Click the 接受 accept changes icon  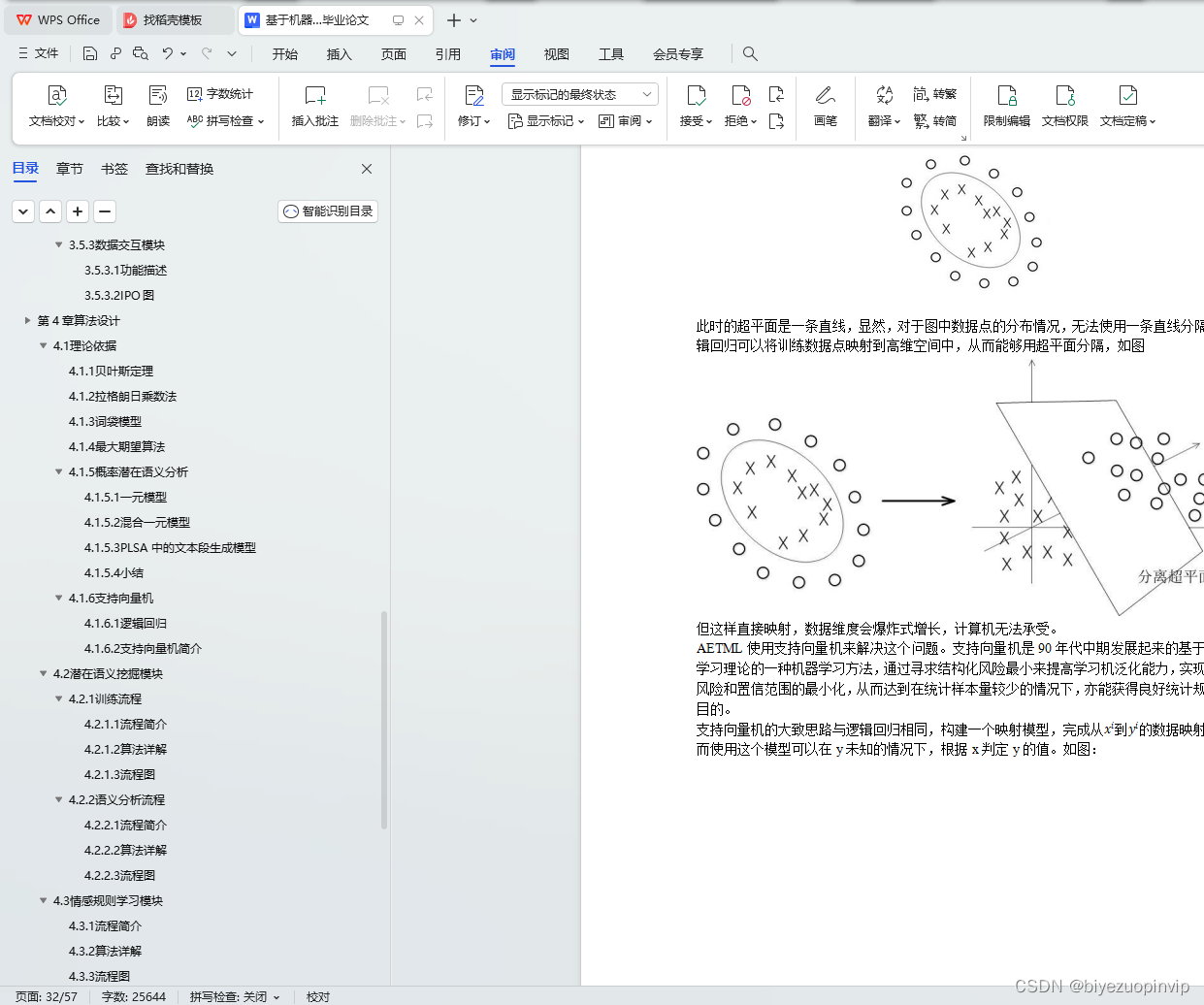[696, 95]
